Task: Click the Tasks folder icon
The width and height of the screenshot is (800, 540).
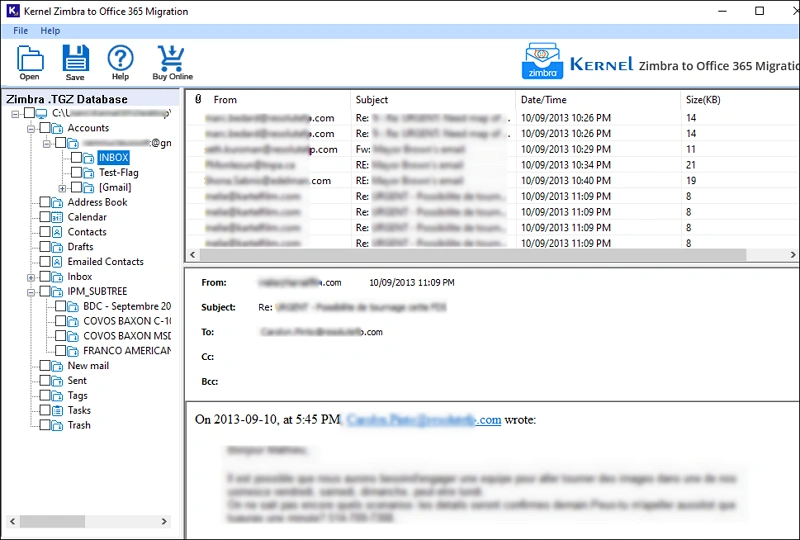Action: pyautogui.click(x=57, y=410)
